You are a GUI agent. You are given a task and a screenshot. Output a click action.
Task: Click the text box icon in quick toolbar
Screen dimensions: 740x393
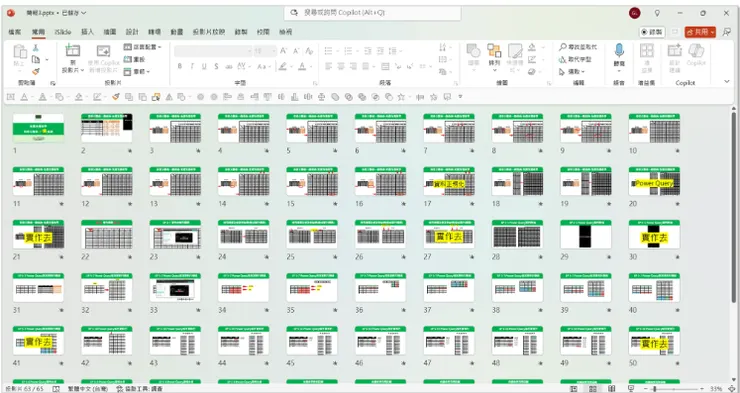(x=10, y=97)
